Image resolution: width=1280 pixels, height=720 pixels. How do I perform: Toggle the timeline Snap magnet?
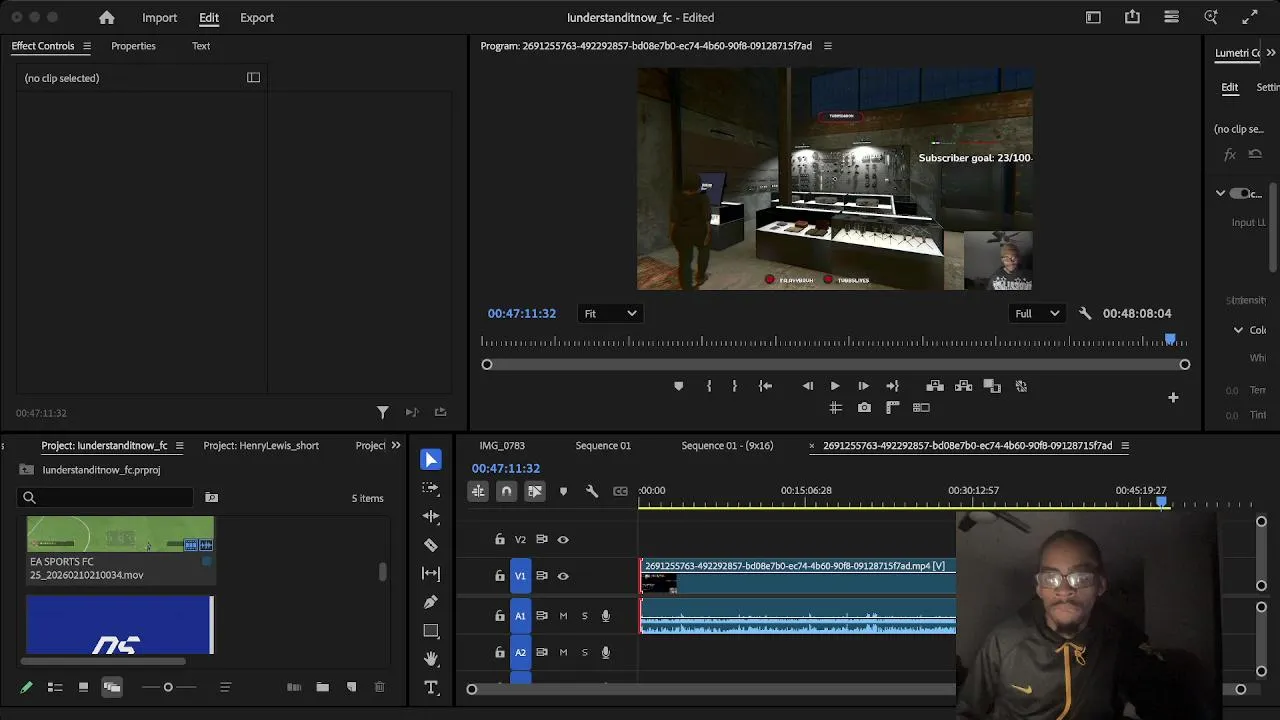[x=506, y=491]
